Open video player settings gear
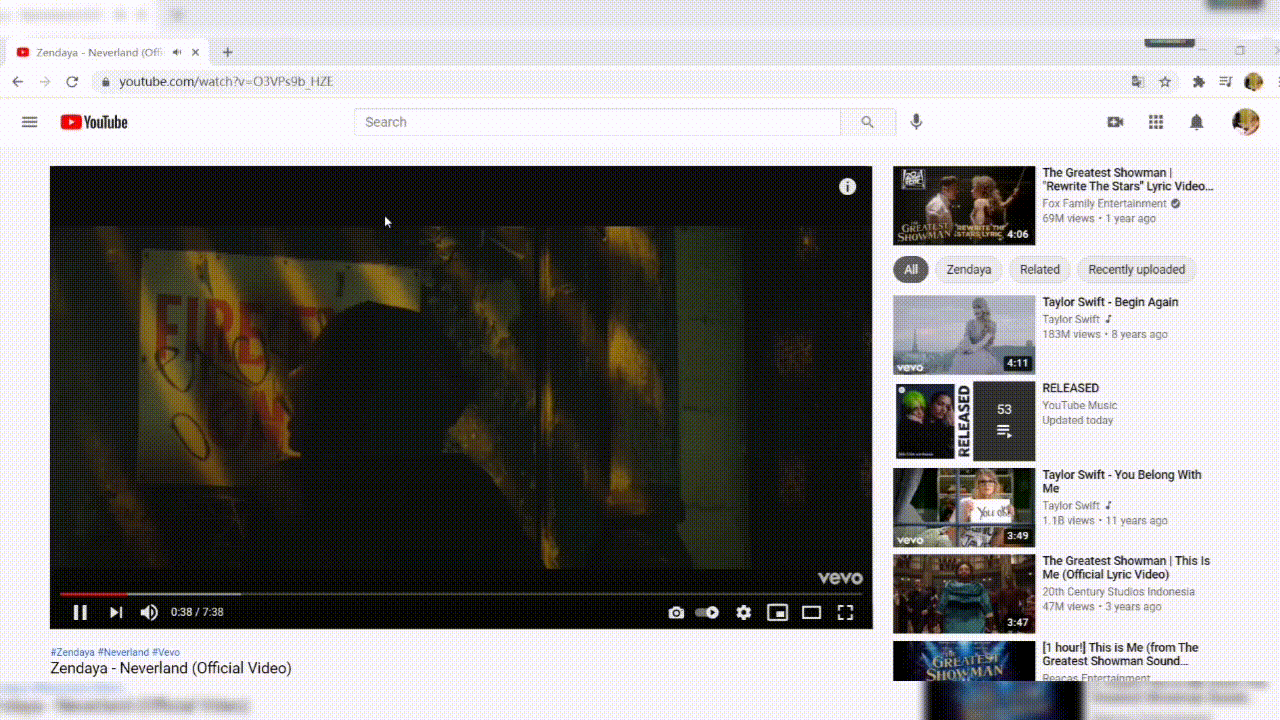1280x720 pixels. tap(743, 613)
